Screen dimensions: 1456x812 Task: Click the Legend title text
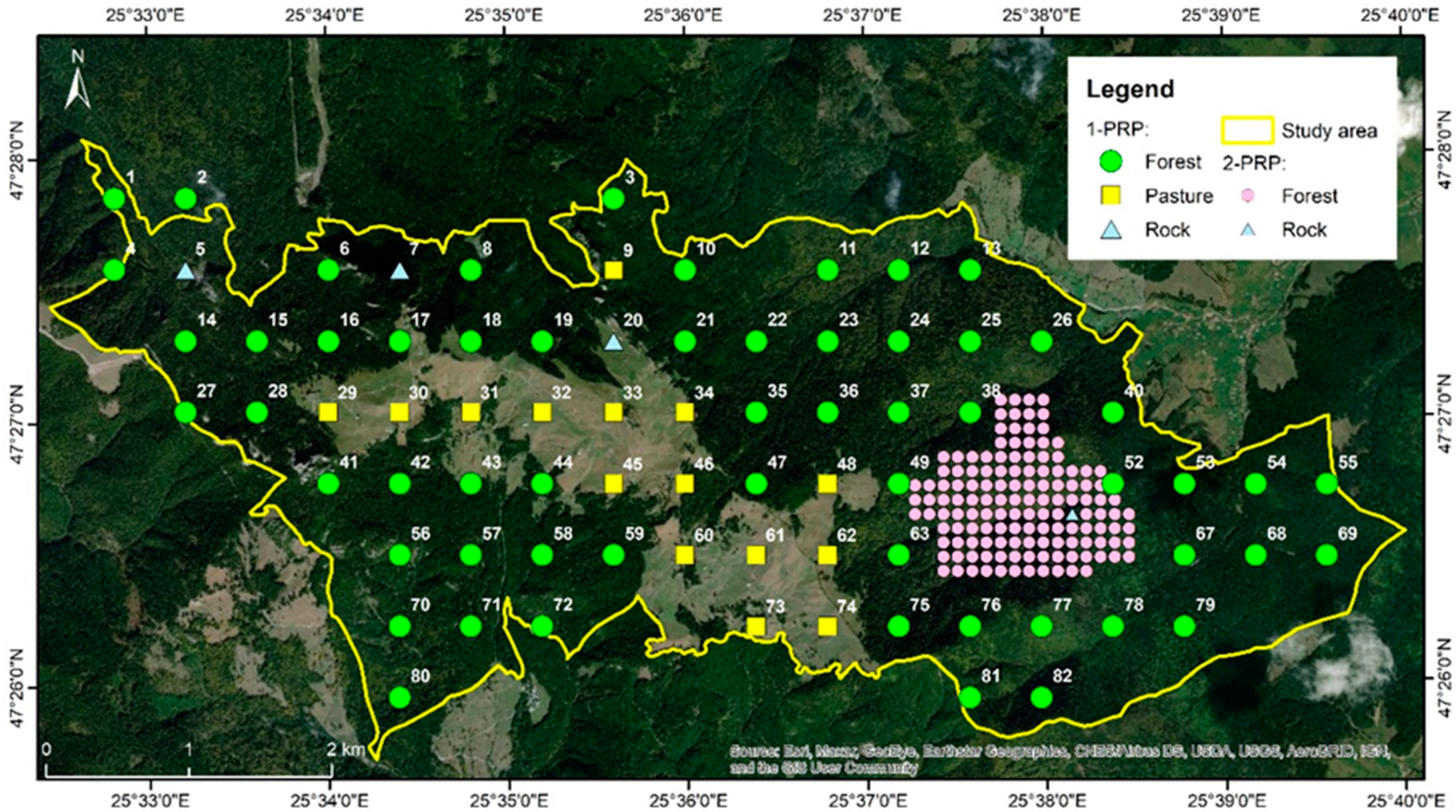(1130, 89)
